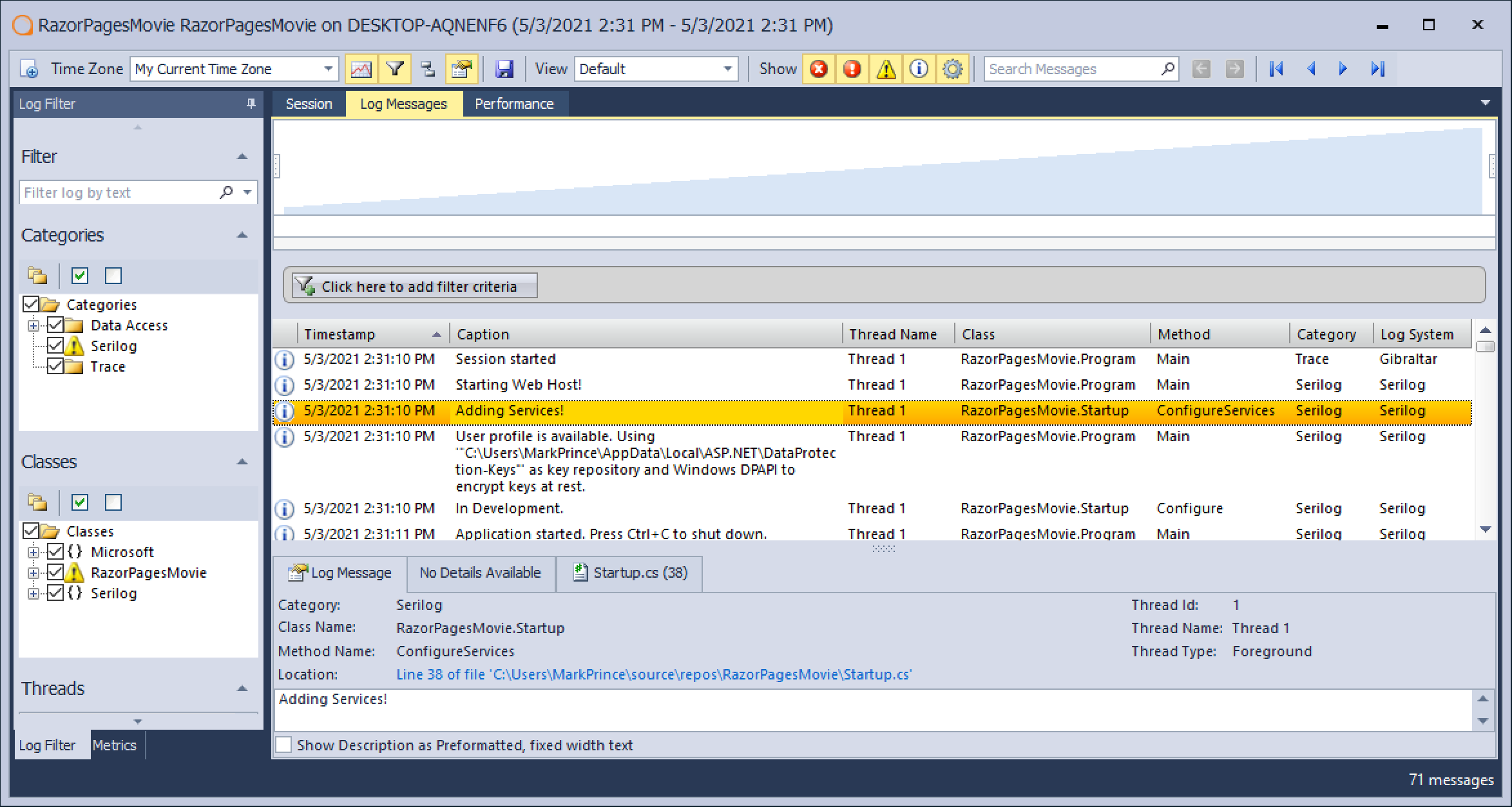Click here to add filter criteria
The height and width of the screenshot is (807, 1512).
point(414,286)
